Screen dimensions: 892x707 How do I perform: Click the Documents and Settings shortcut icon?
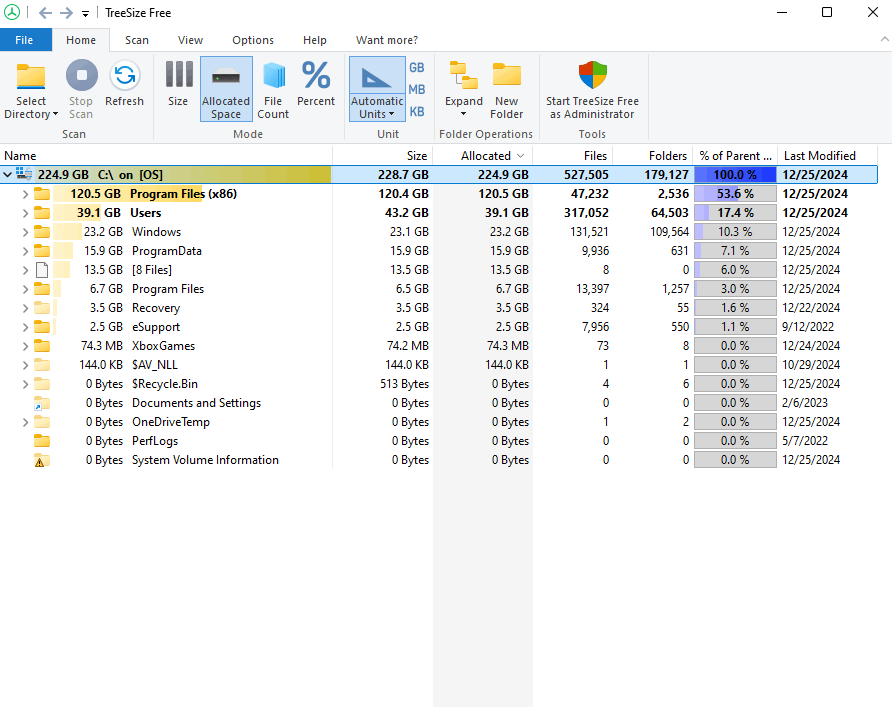point(42,403)
